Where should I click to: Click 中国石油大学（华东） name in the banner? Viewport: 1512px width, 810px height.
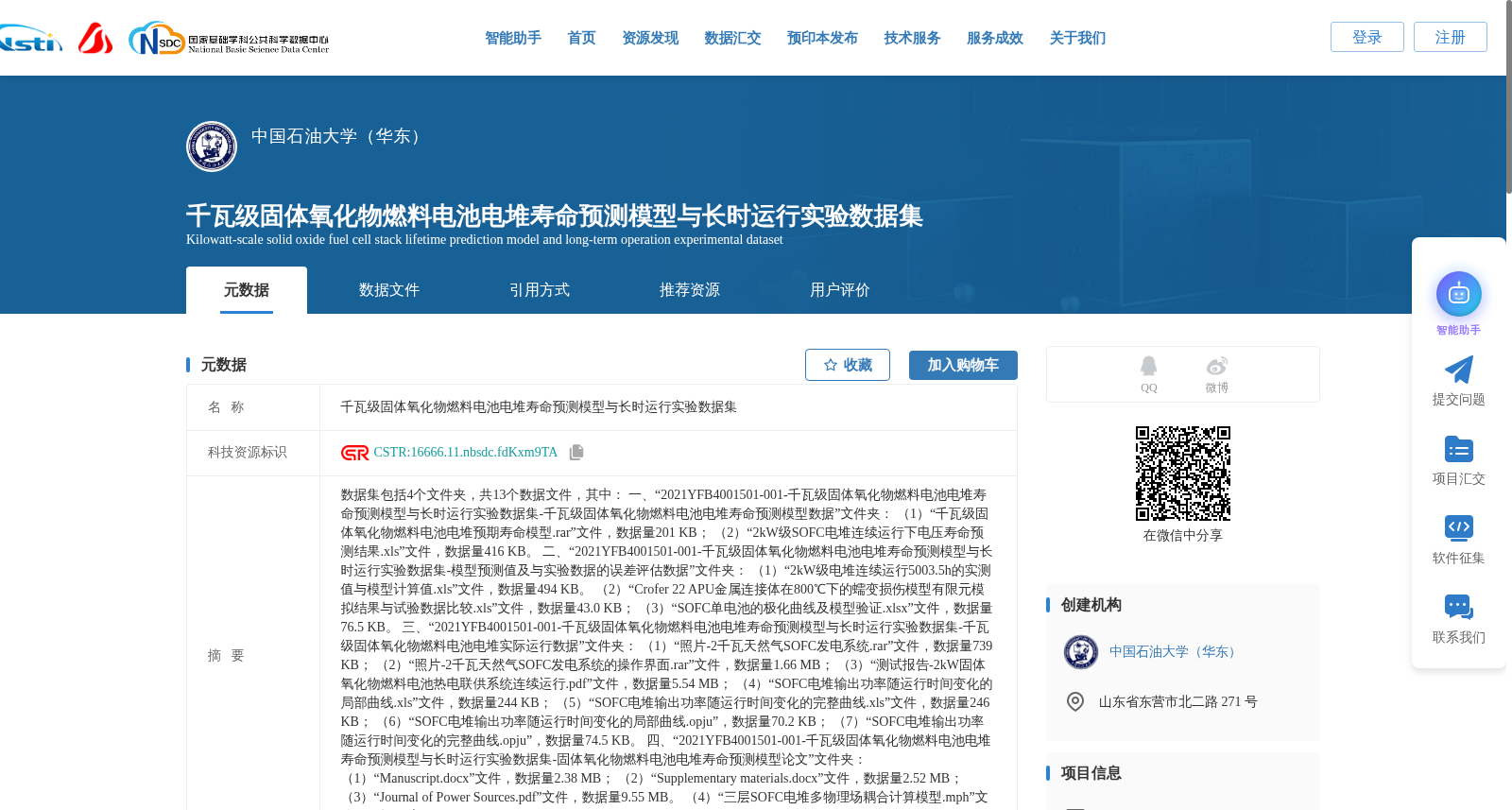coord(339,136)
